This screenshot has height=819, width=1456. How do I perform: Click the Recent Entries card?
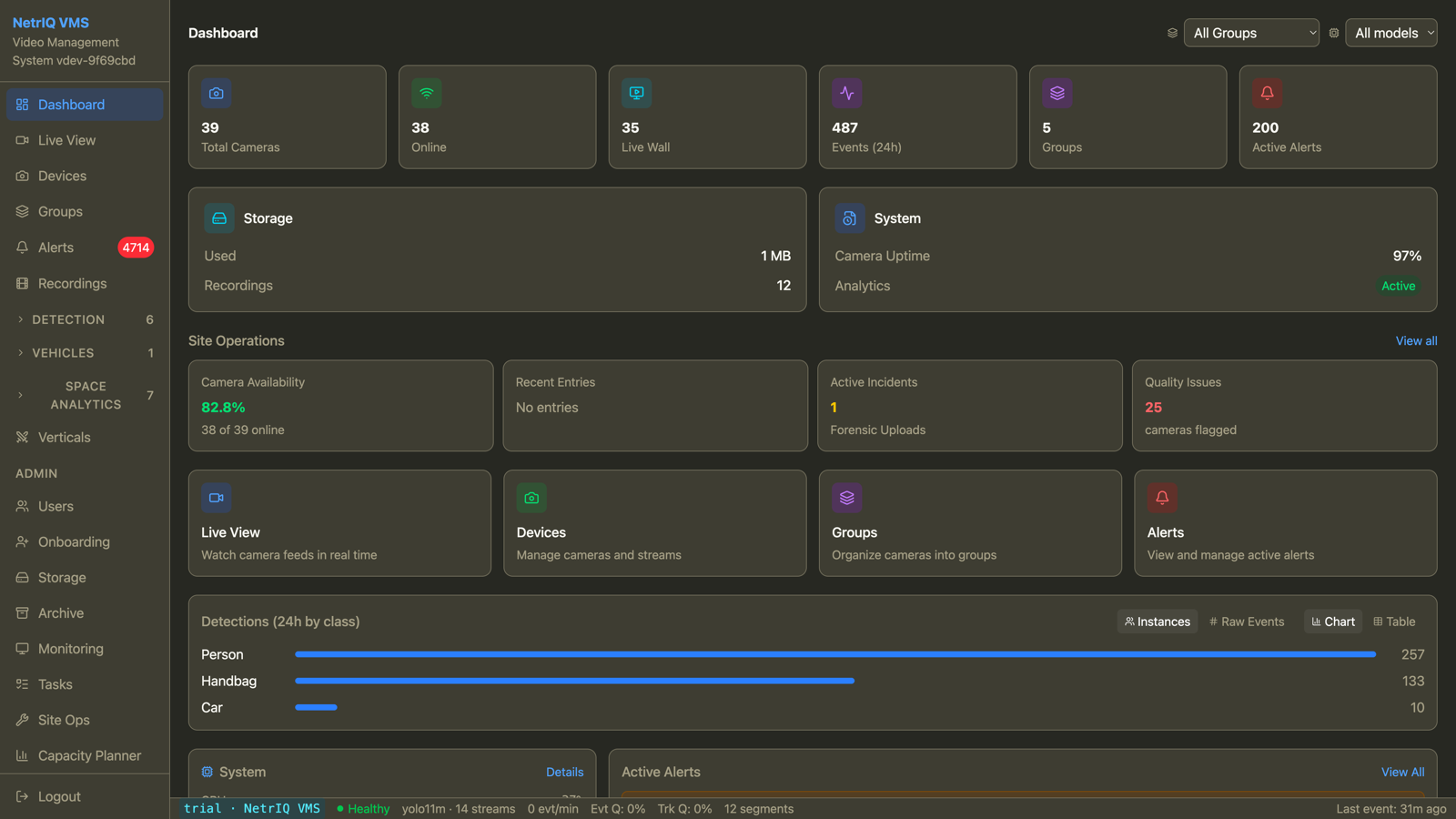[655, 406]
